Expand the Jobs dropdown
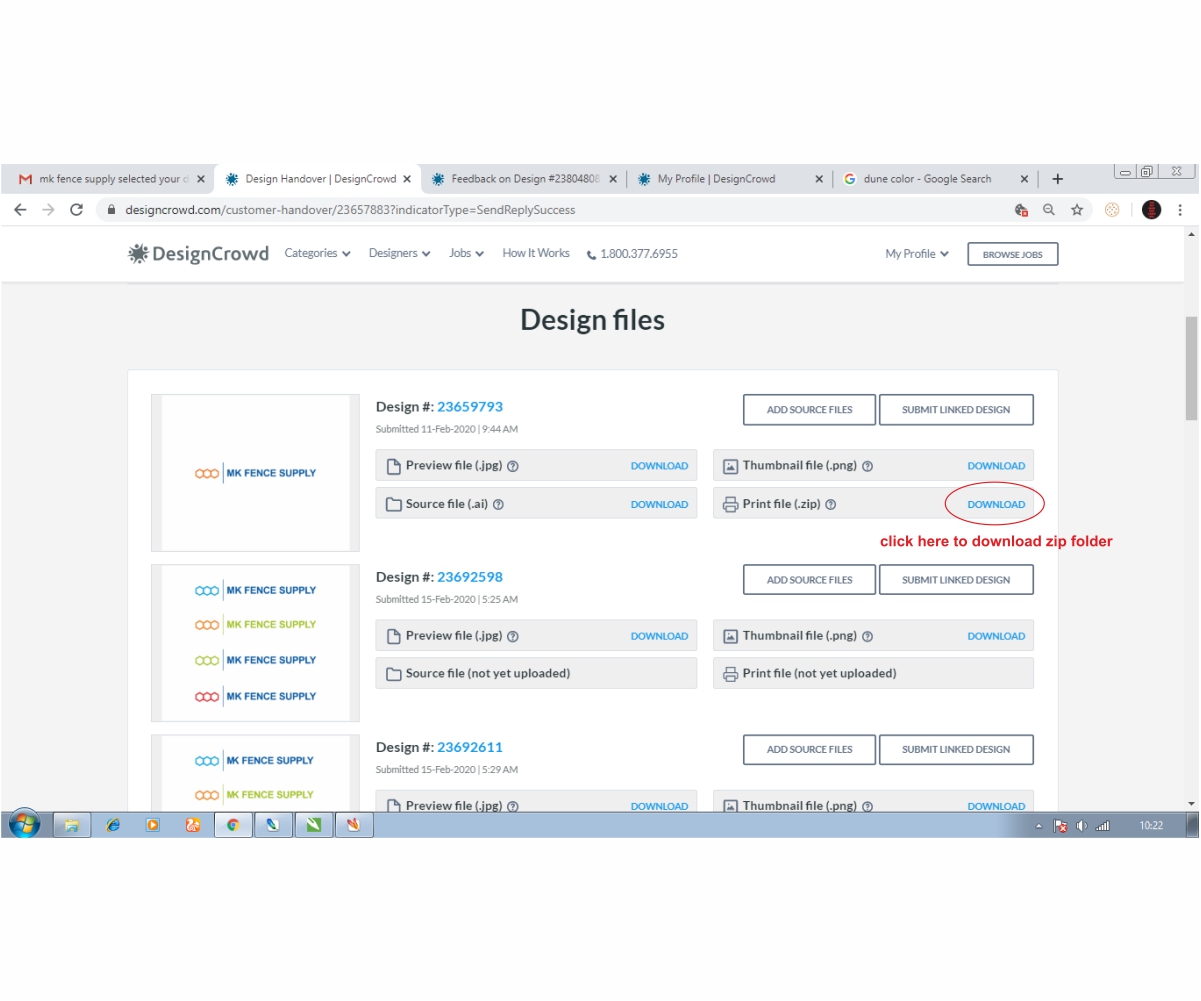This screenshot has width=1201, height=1001. point(466,254)
